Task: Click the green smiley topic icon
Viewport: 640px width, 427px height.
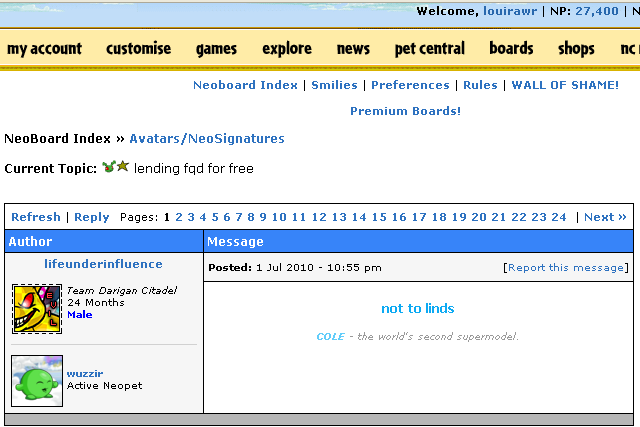Action: pos(109,167)
